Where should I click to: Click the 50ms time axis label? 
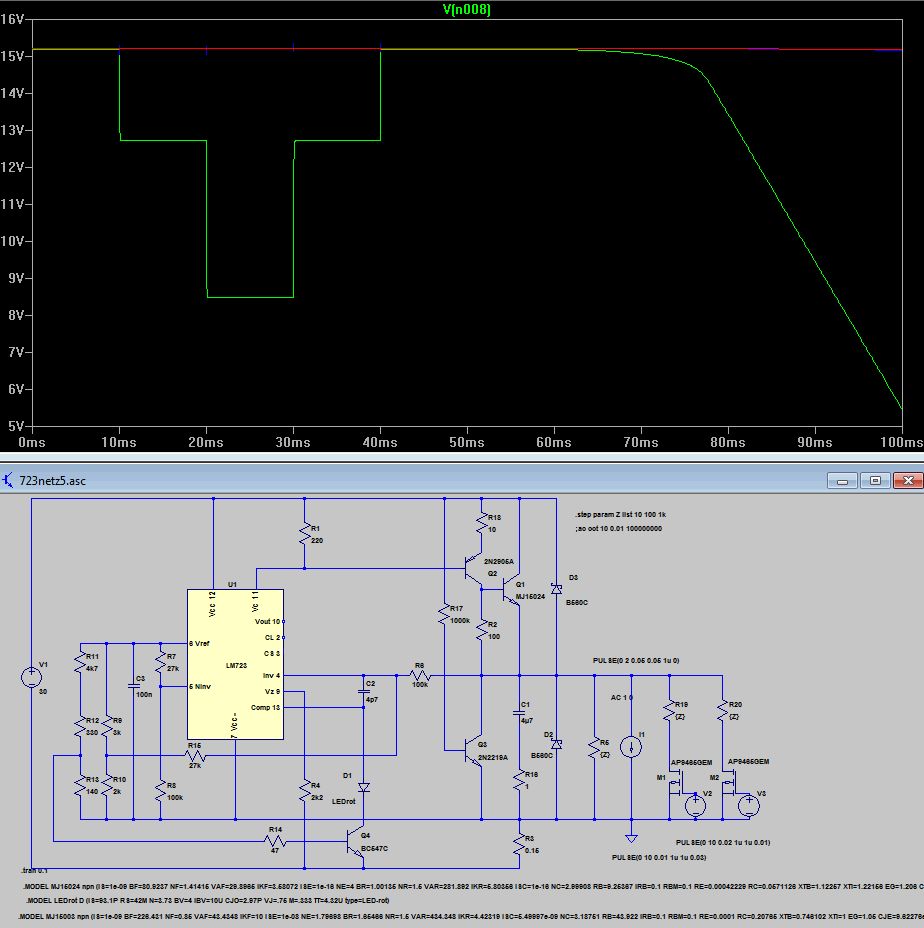466,442
